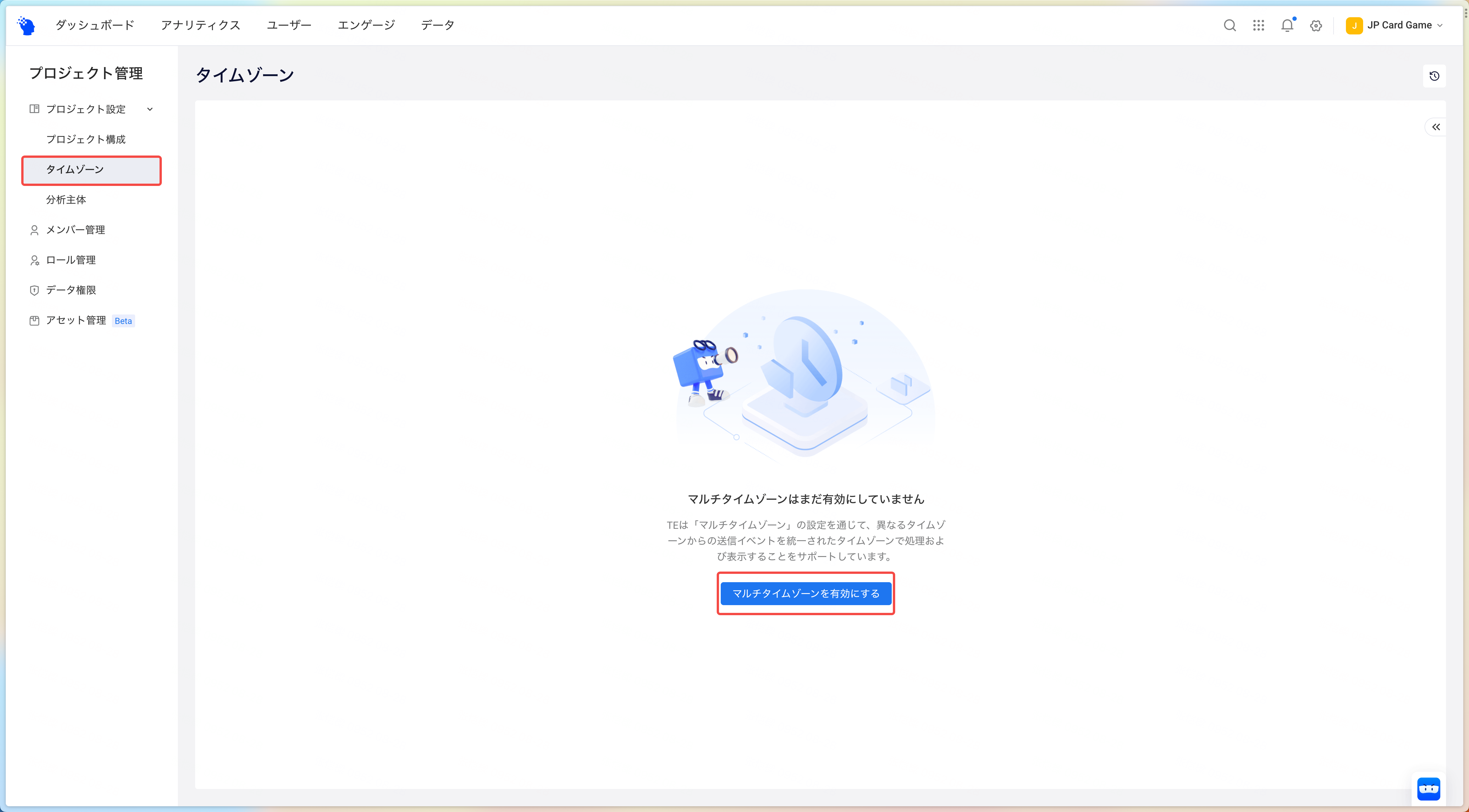
Task: Open the chat assistant robot icon
Action: point(1429,789)
